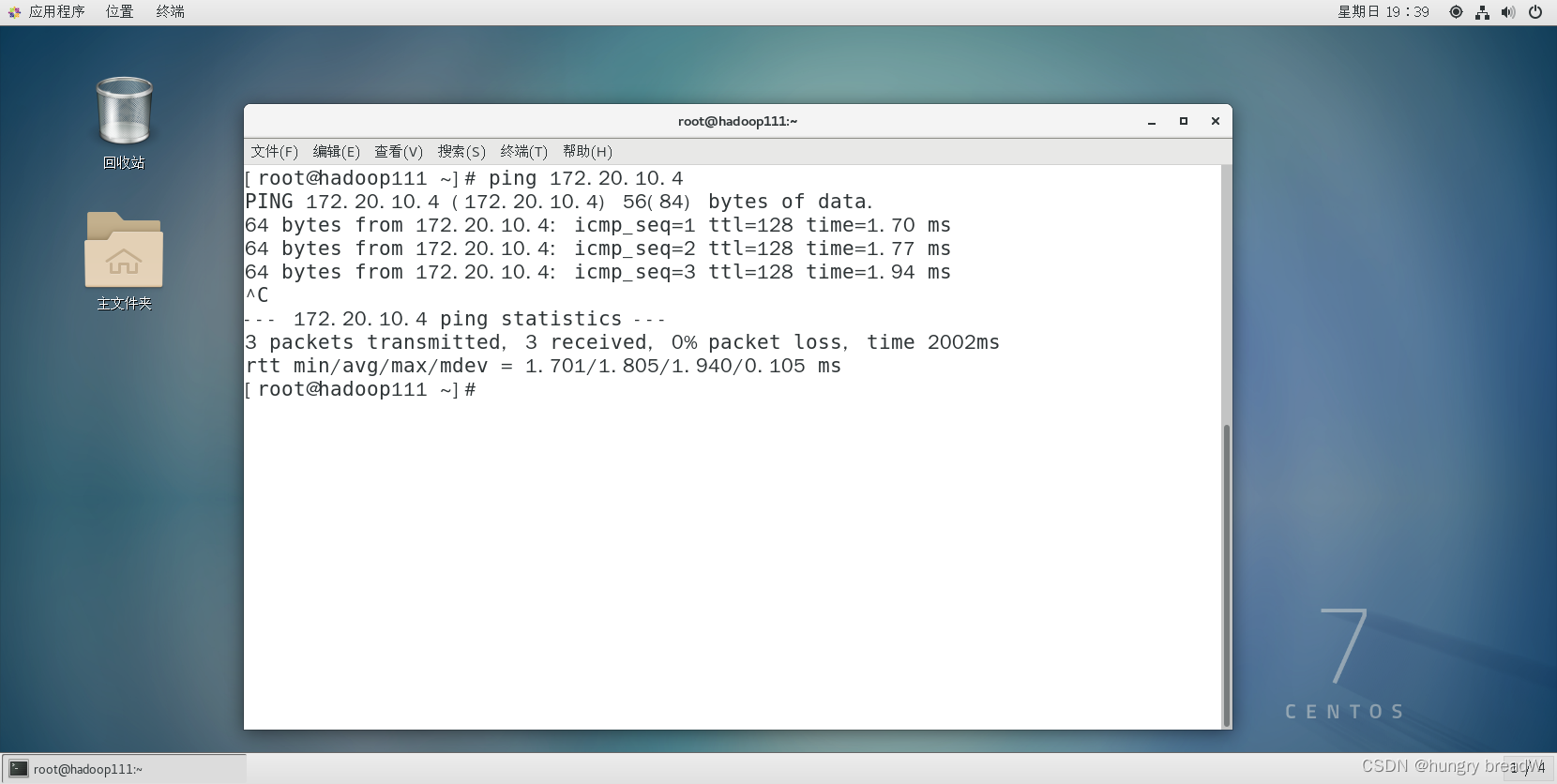Open the 查看(V) menu in terminal
The image size is (1557, 784).
coord(399,152)
